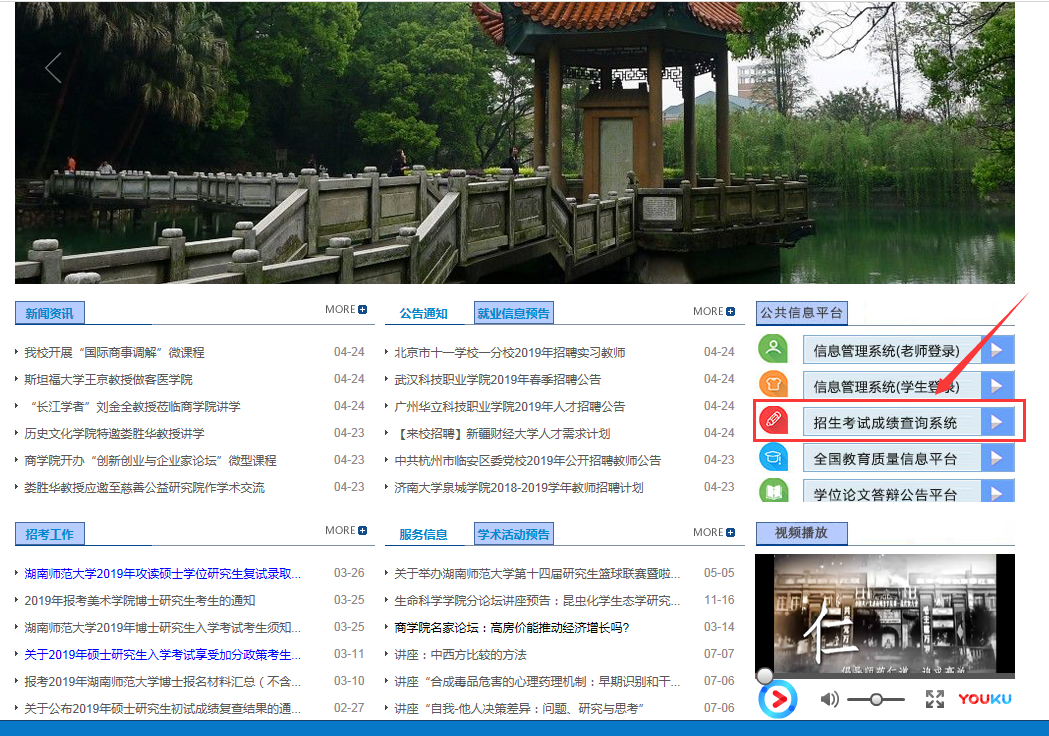This screenshot has height=736, width=1049.
Task: Click the left arrow on the banner carousel
Action: [x=52, y=68]
